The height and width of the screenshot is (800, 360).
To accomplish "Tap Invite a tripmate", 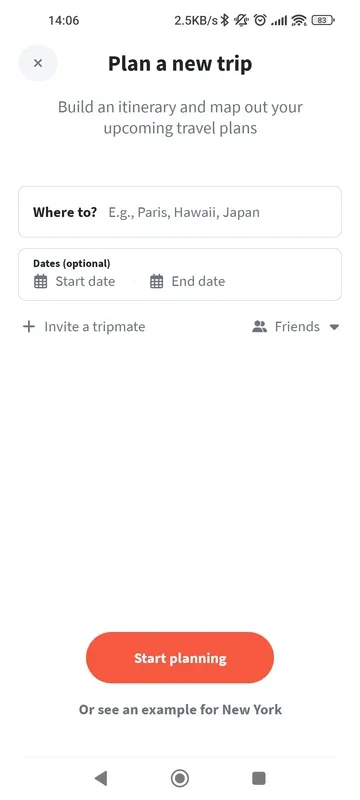I will (95, 327).
